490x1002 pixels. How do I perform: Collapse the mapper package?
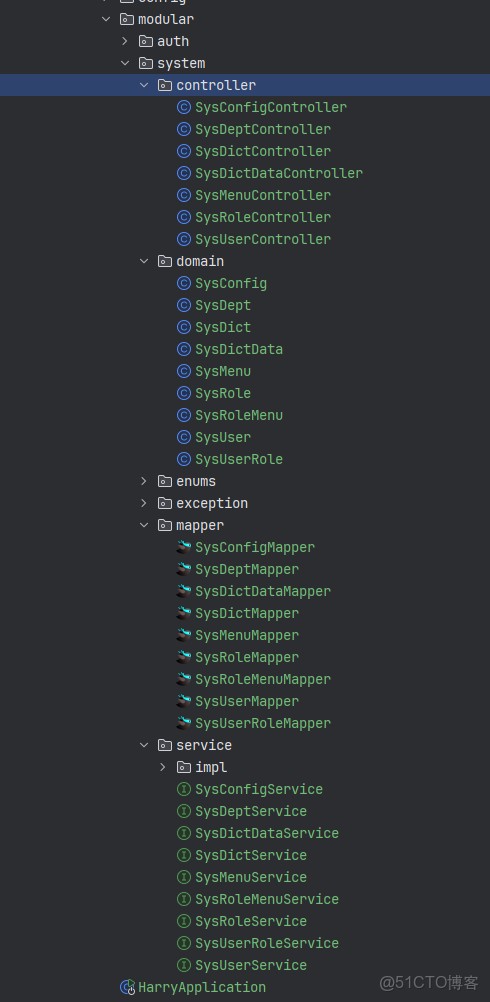(x=144, y=525)
